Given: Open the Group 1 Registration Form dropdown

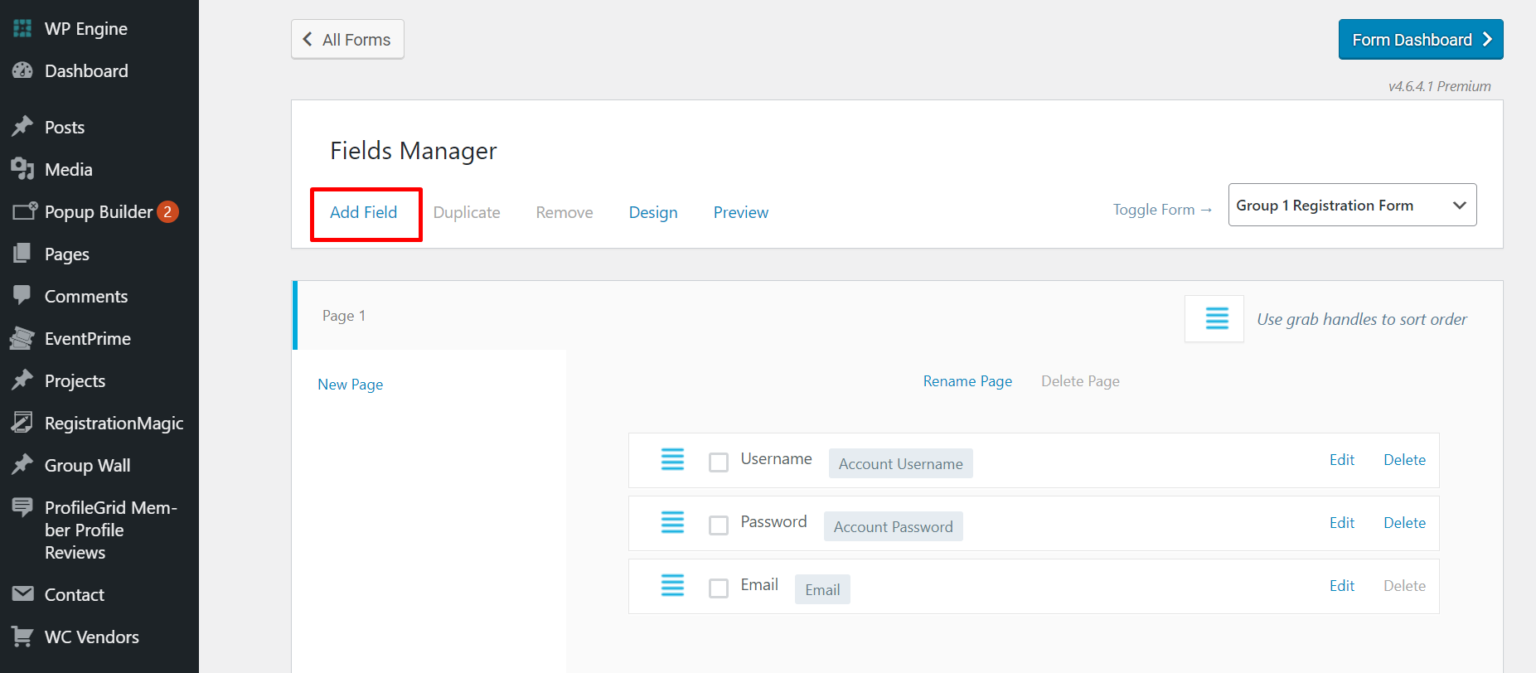Looking at the screenshot, I should (1352, 204).
